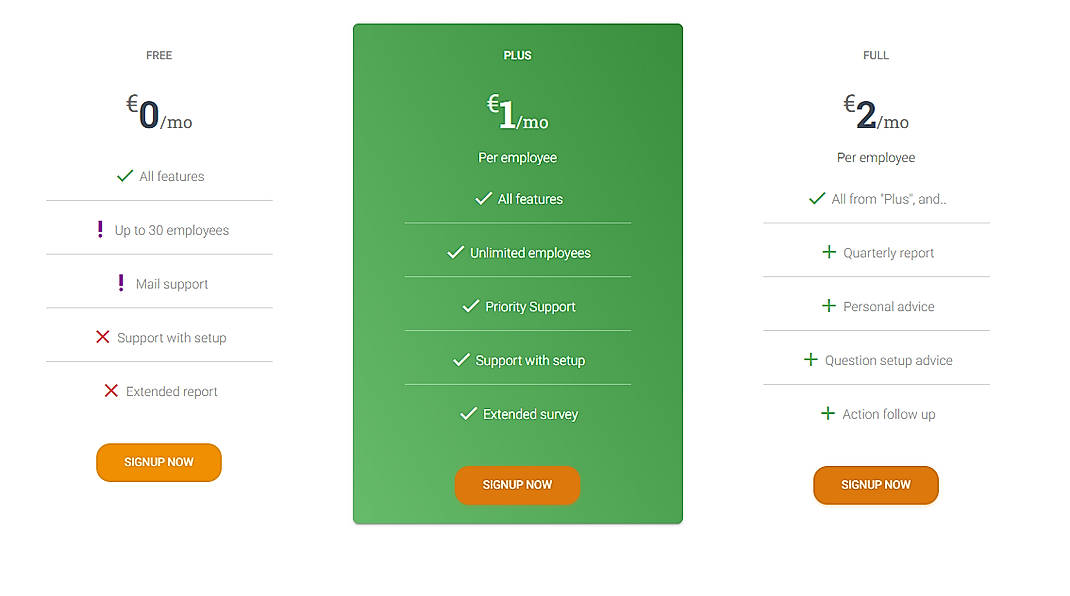Click the checkmark next to 'Unlimited employees'

457,252
